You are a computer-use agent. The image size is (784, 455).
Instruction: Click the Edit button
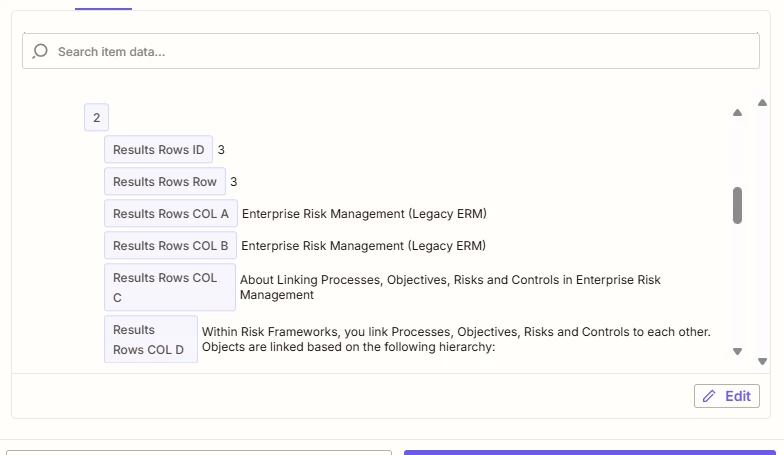(x=726, y=396)
